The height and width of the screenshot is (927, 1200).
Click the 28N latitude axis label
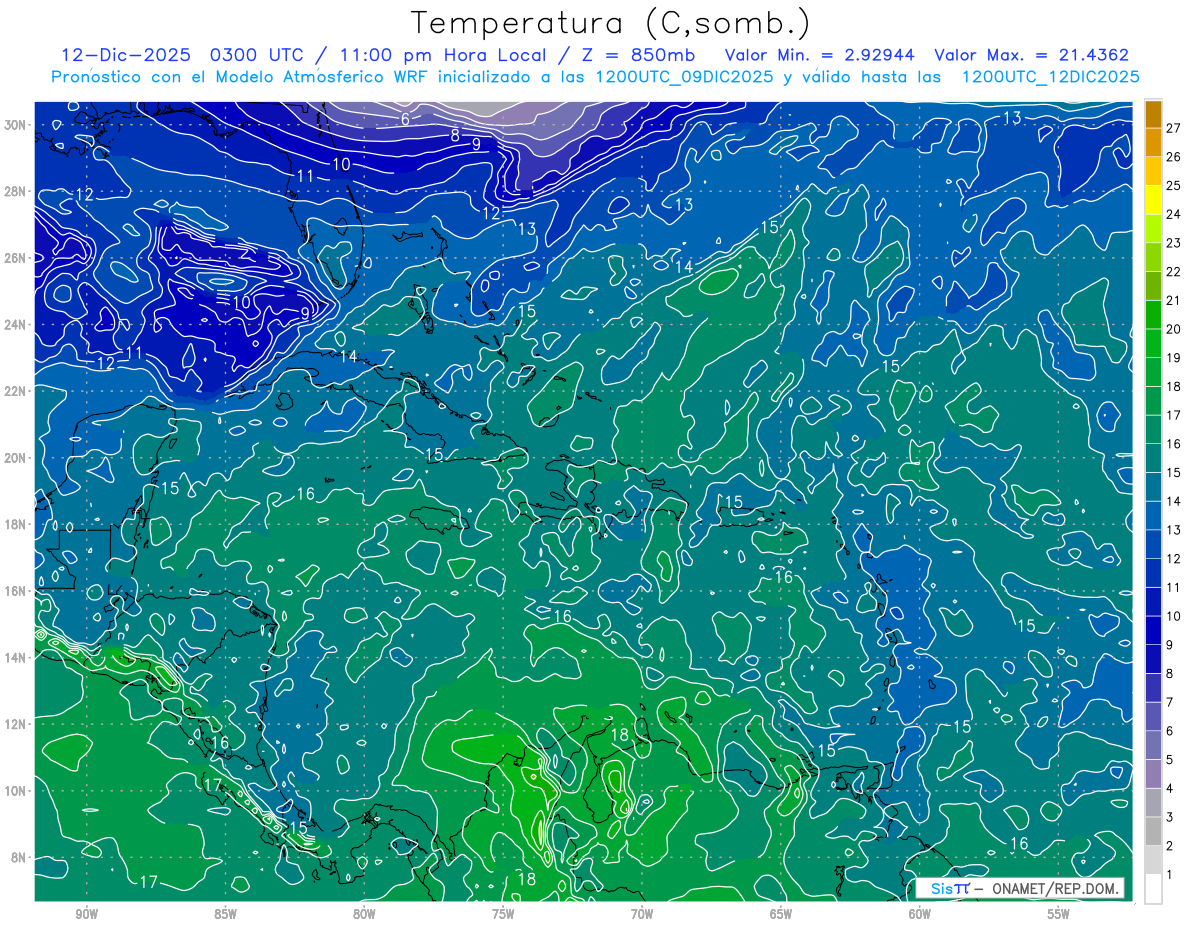[15, 192]
